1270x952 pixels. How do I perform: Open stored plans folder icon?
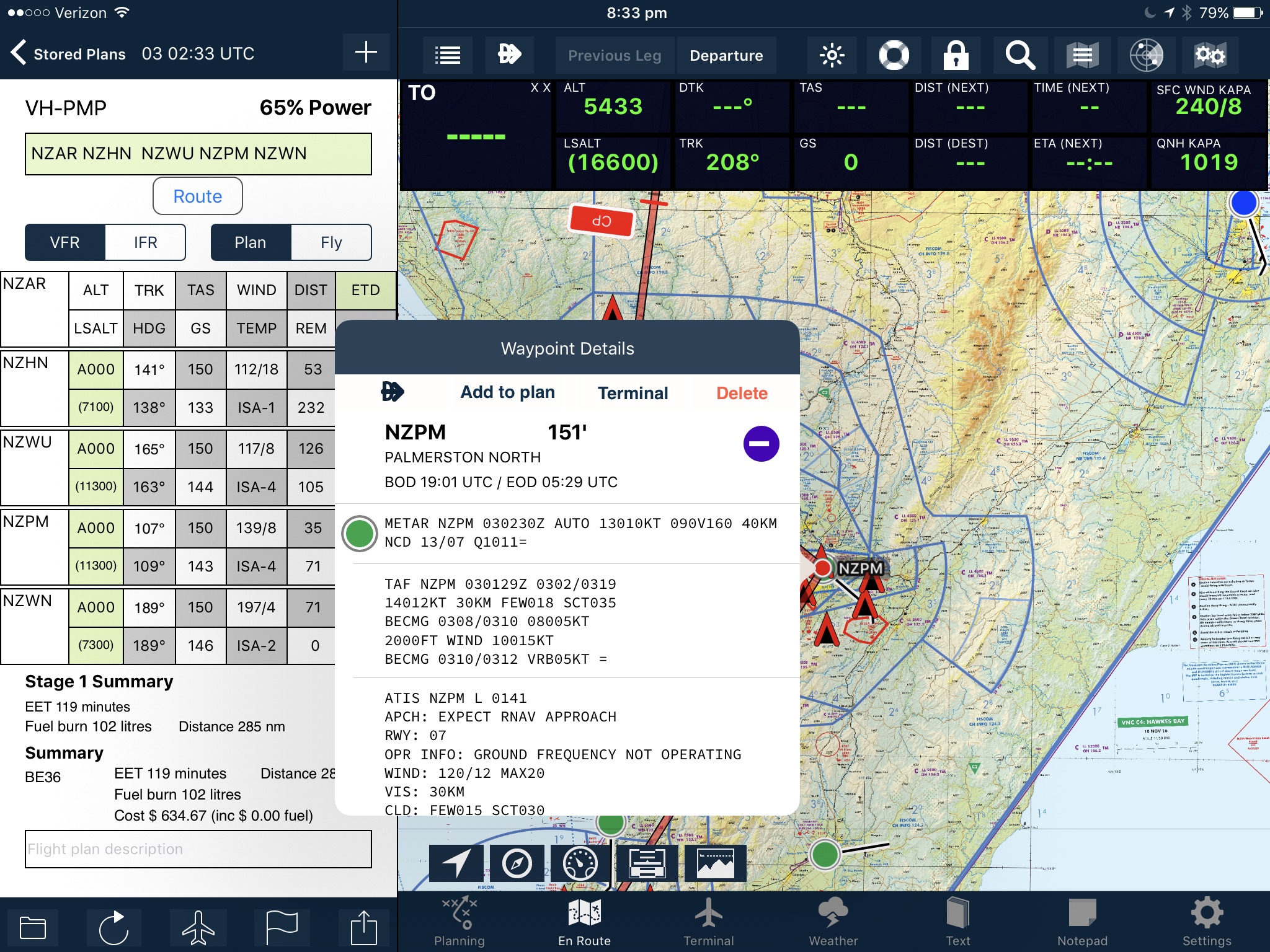coord(33,928)
